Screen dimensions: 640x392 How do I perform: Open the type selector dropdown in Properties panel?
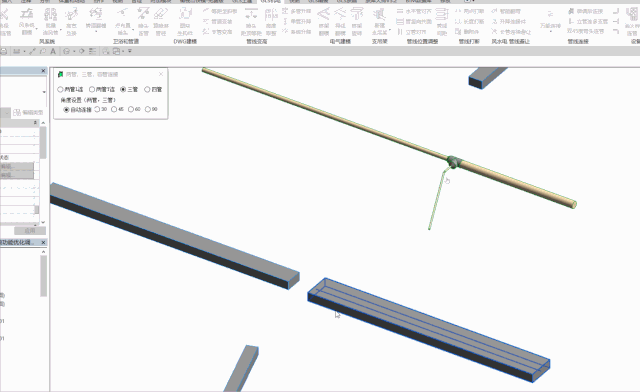44,92
